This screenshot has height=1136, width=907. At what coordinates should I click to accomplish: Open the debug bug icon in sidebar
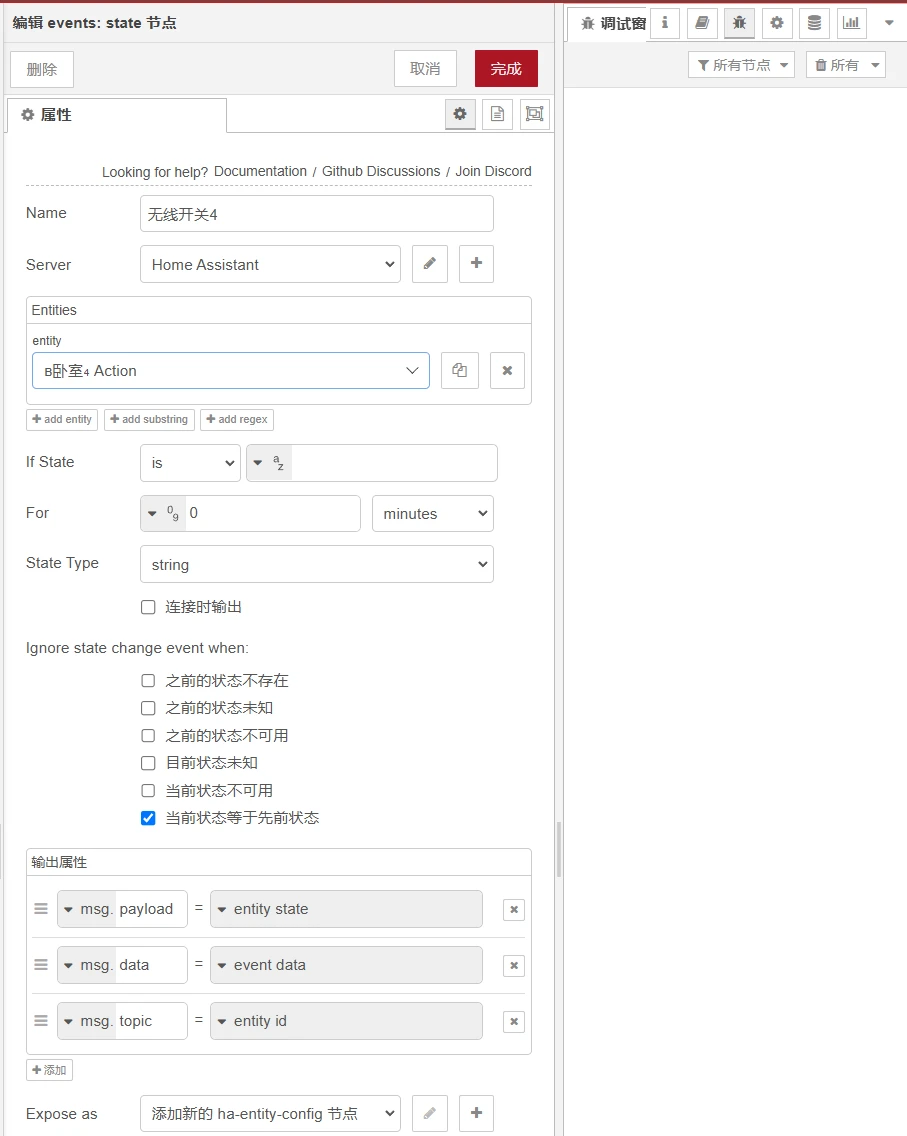(739, 23)
